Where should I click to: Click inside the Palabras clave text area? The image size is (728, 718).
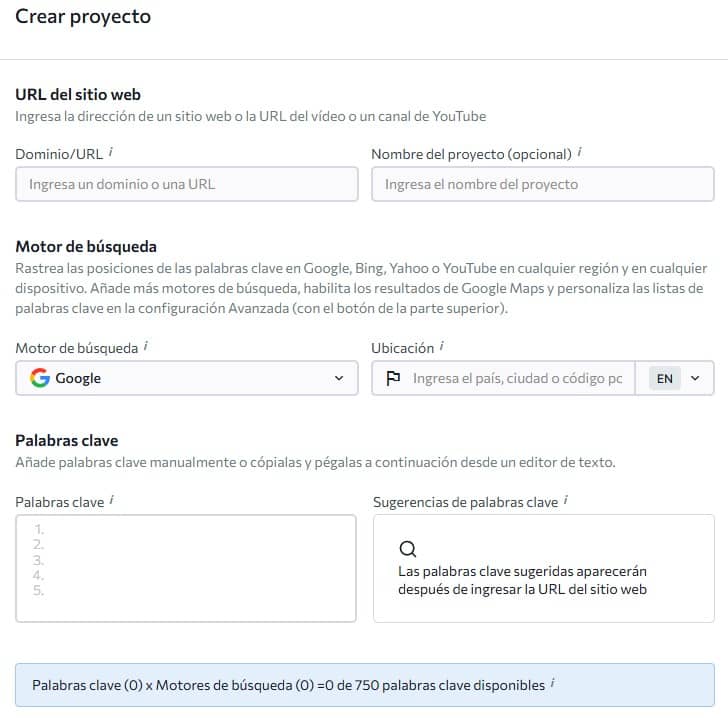[x=187, y=568]
